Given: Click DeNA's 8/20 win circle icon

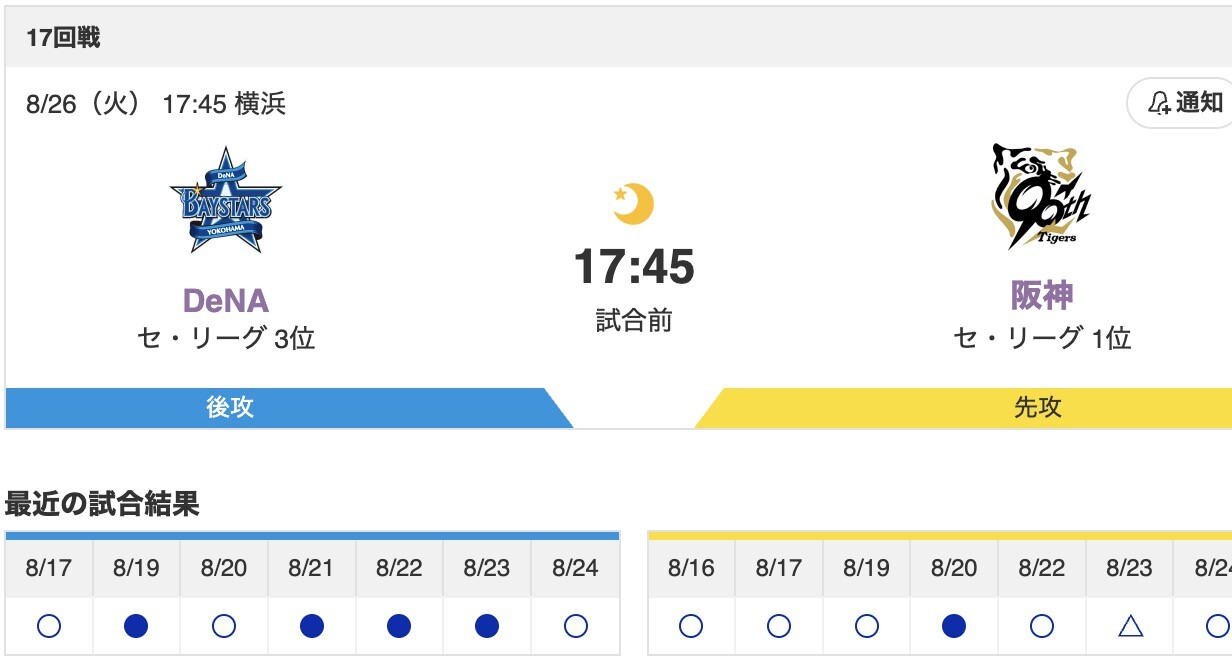Looking at the screenshot, I should pyautogui.click(x=224, y=626).
